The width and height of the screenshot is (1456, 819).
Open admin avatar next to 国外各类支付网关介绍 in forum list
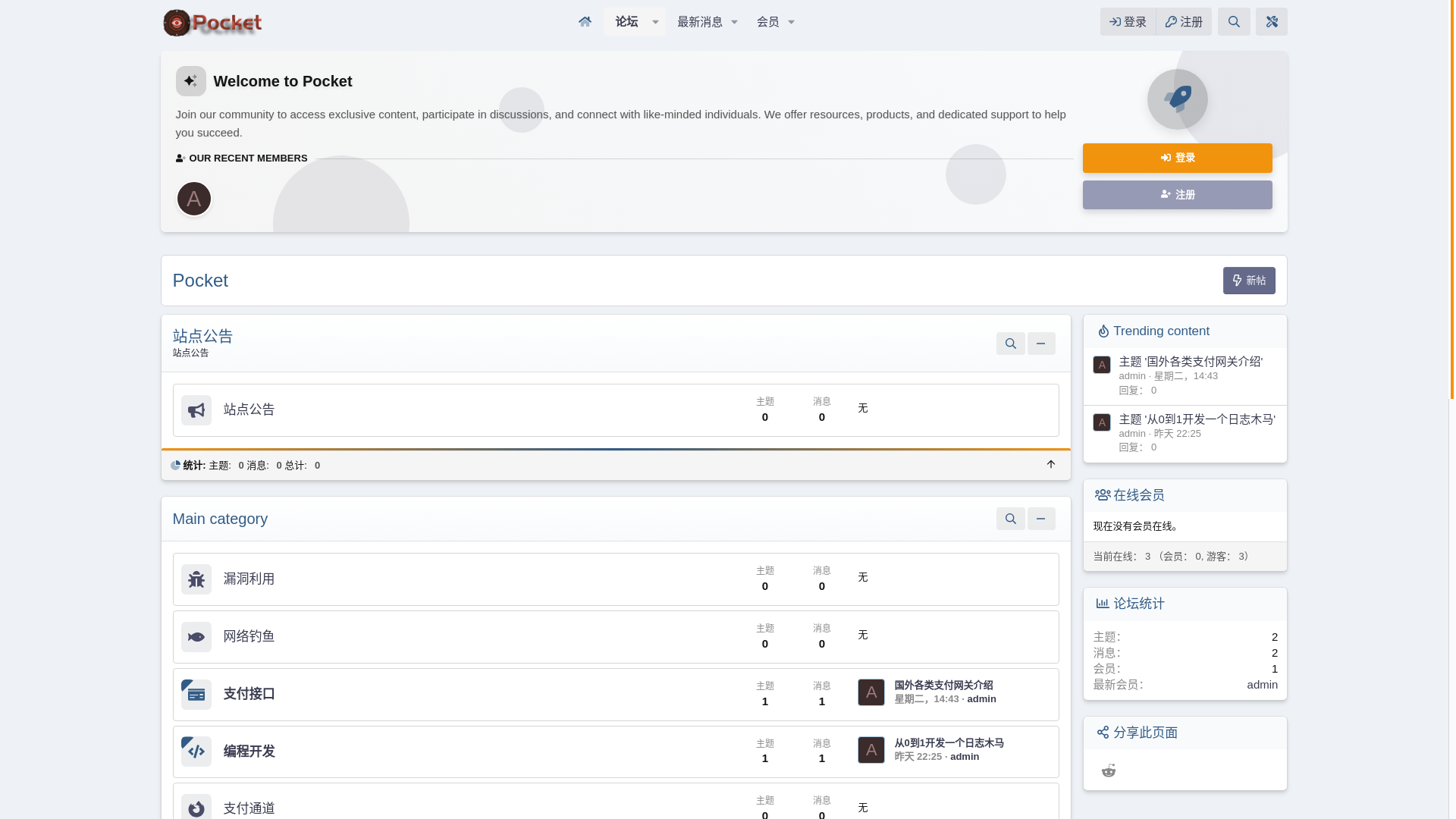tap(871, 692)
